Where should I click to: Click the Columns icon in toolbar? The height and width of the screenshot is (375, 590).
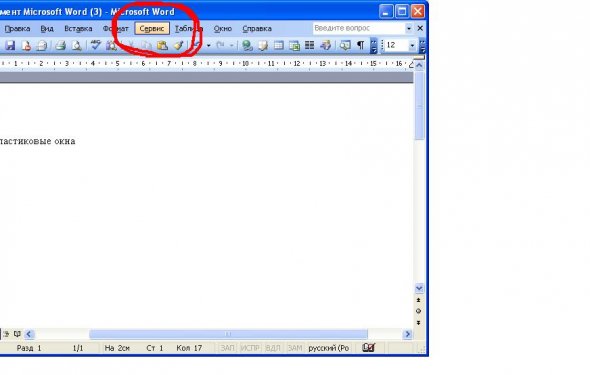click(310, 46)
